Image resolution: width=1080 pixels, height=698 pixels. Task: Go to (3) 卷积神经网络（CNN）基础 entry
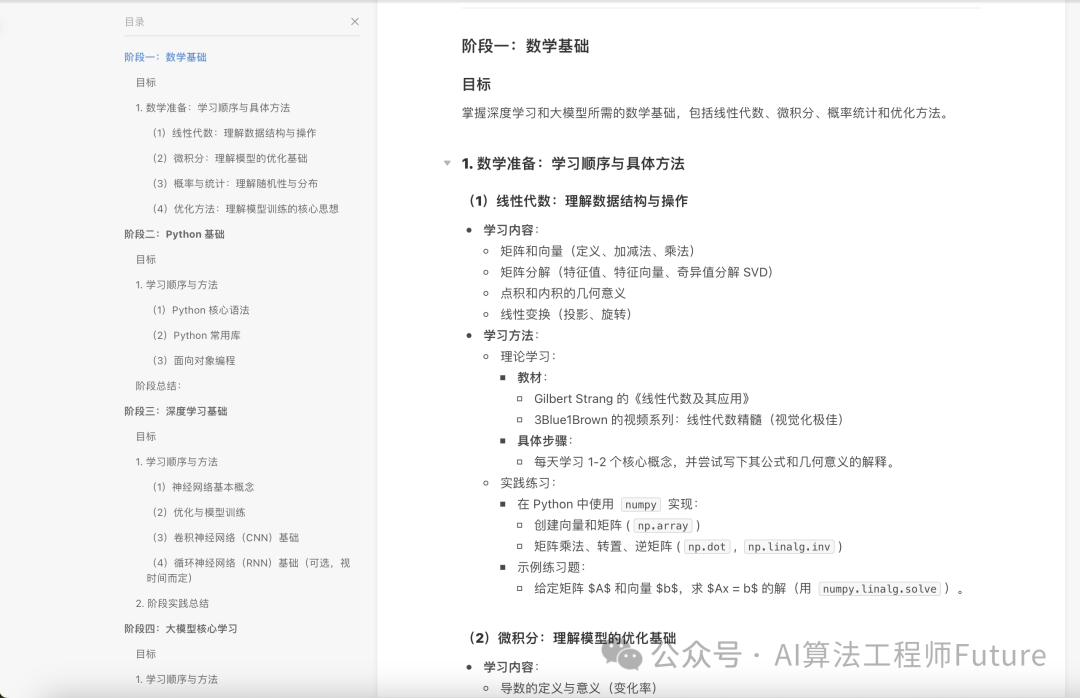pyautogui.click(x=225, y=537)
